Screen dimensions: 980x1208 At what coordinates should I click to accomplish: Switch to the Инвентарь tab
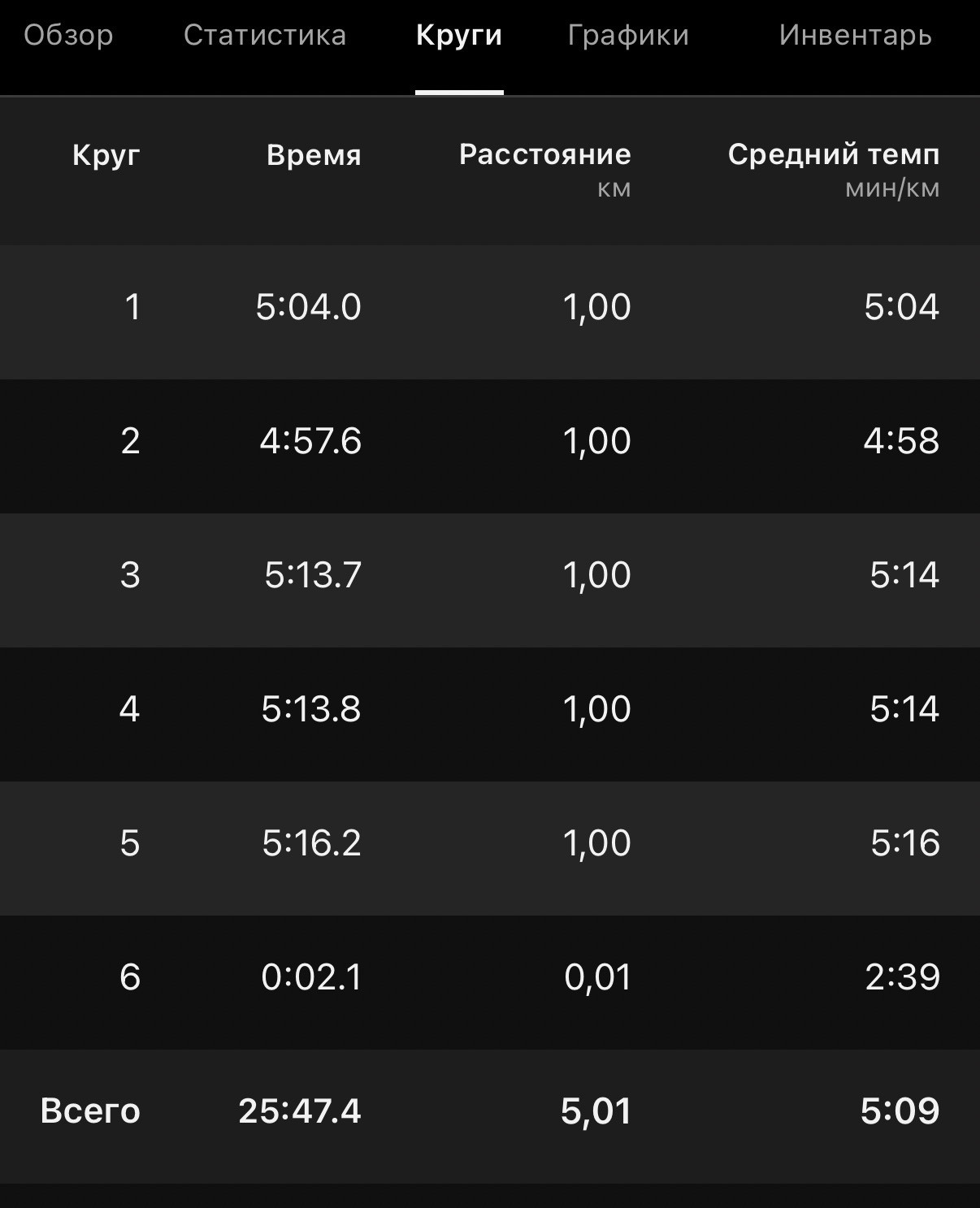pos(855,36)
